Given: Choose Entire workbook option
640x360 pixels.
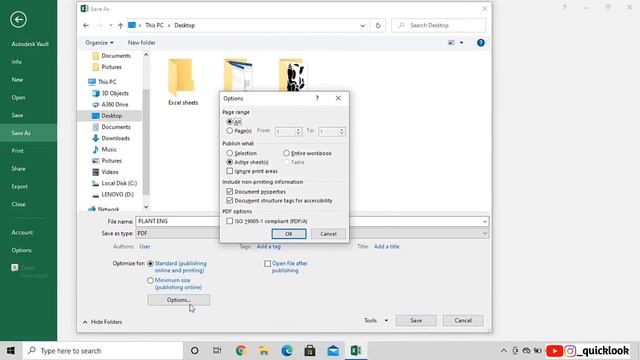Looking at the screenshot, I should click(x=287, y=153).
